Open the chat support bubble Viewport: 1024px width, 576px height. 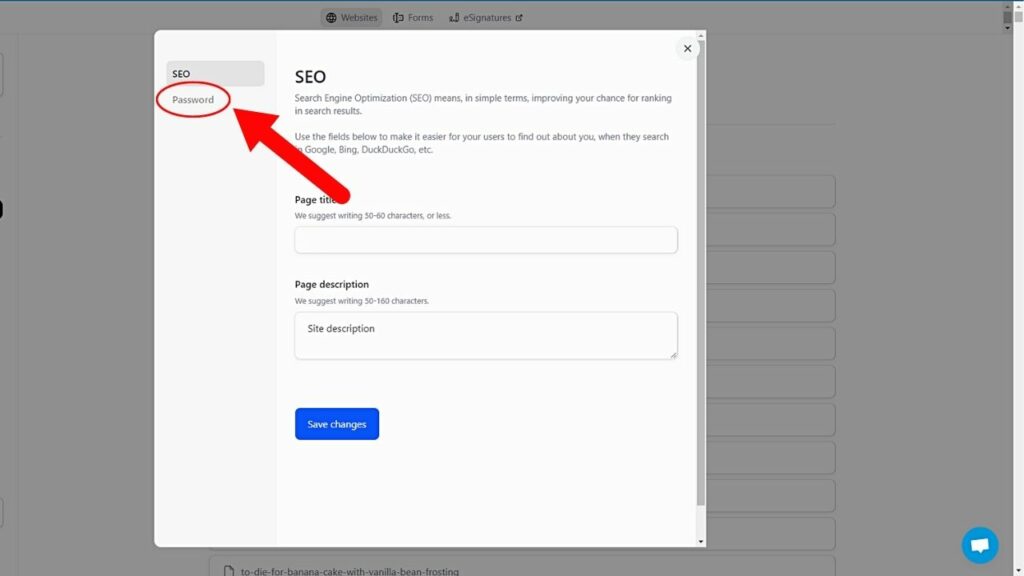point(979,544)
